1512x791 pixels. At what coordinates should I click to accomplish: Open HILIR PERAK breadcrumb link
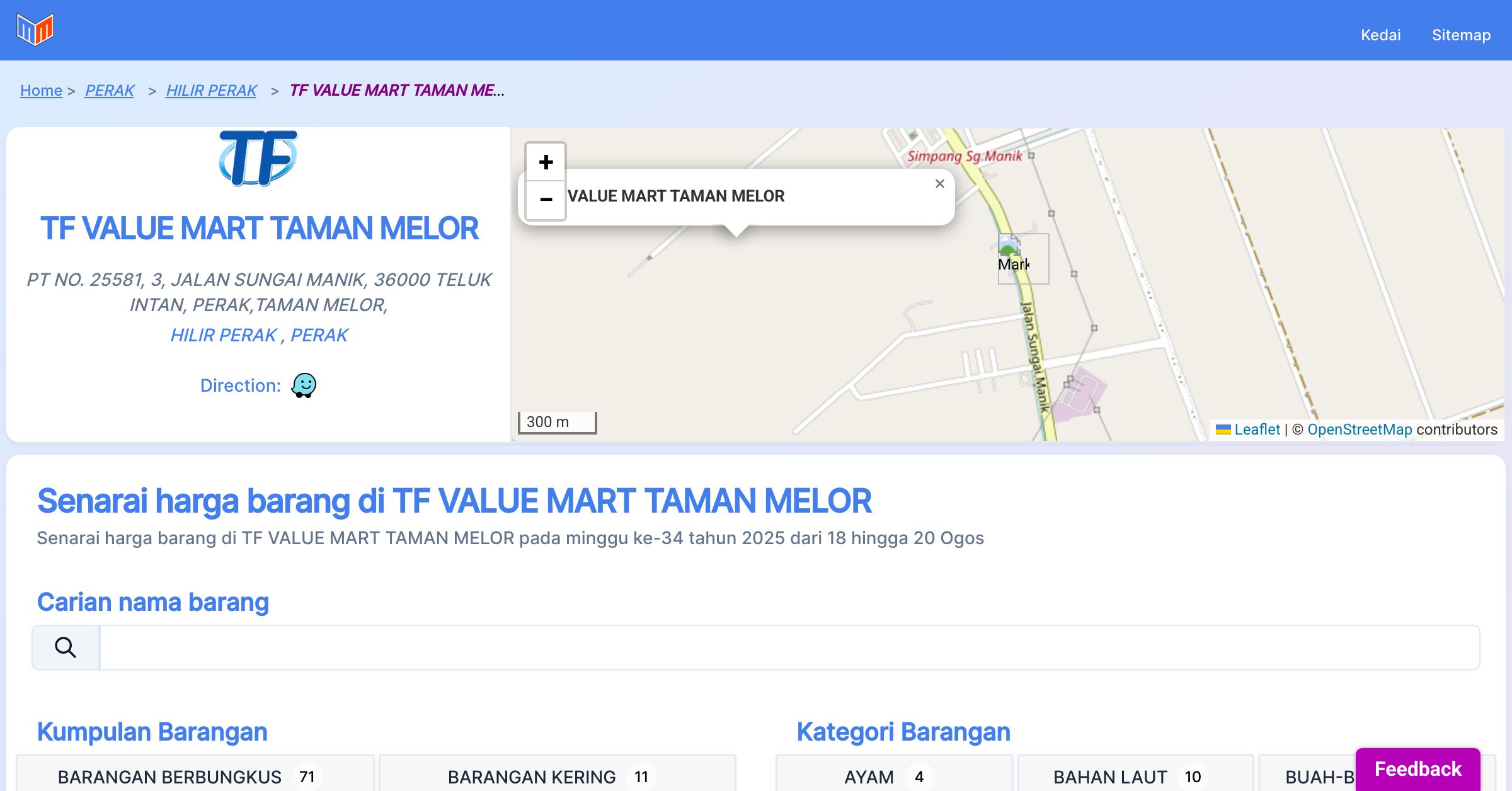click(211, 90)
